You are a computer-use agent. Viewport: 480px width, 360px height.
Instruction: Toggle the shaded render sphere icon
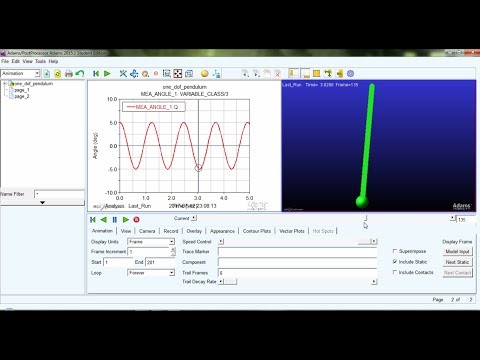click(x=205, y=74)
